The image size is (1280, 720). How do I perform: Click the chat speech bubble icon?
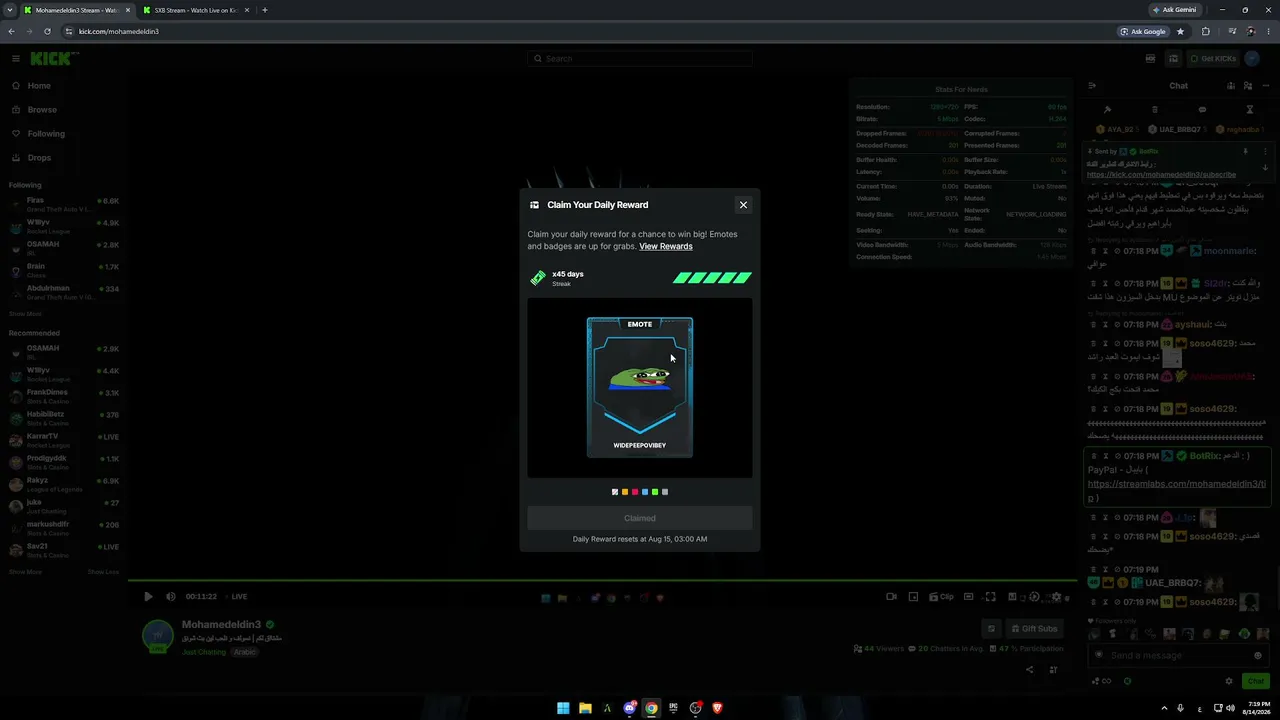click(1202, 110)
